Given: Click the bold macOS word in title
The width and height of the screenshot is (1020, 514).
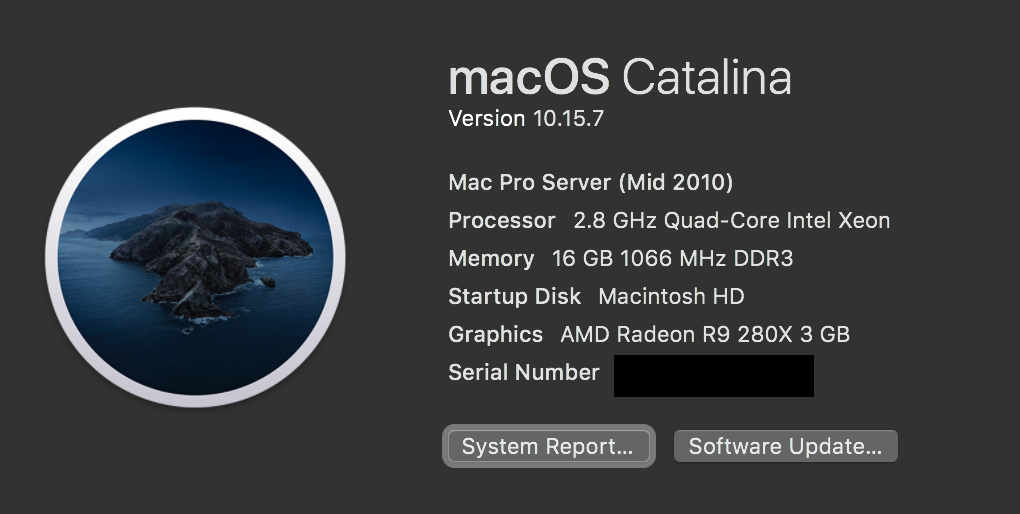Looking at the screenshot, I should point(529,77).
